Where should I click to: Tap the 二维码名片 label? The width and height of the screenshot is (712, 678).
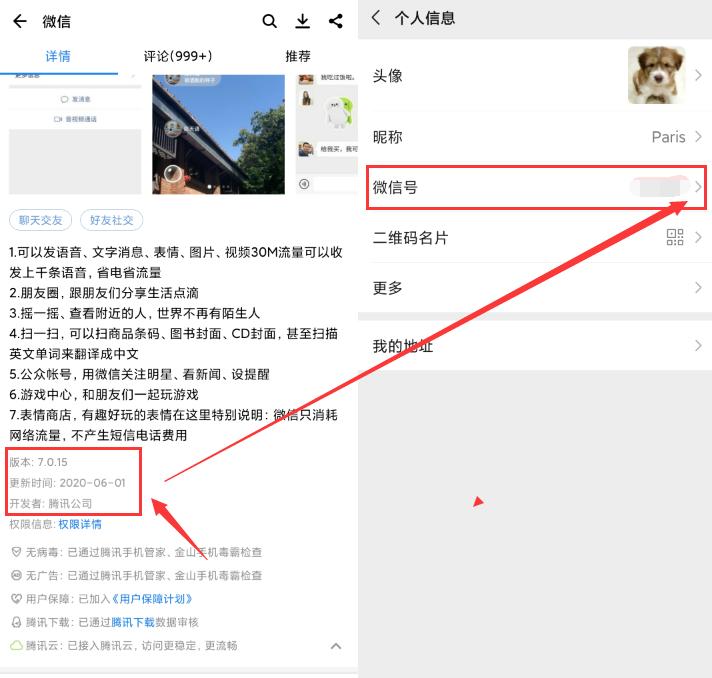(410, 238)
